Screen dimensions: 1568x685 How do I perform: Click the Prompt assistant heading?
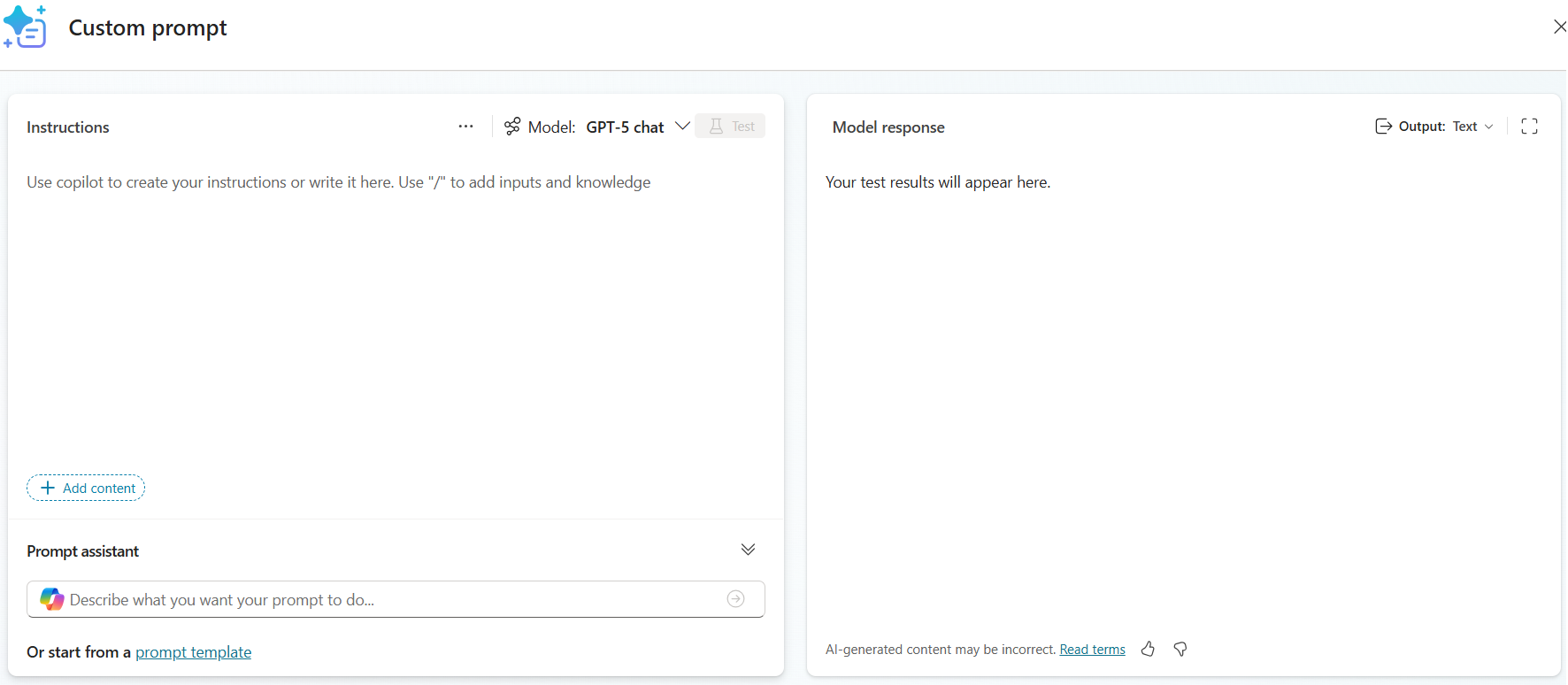(83, 551)
